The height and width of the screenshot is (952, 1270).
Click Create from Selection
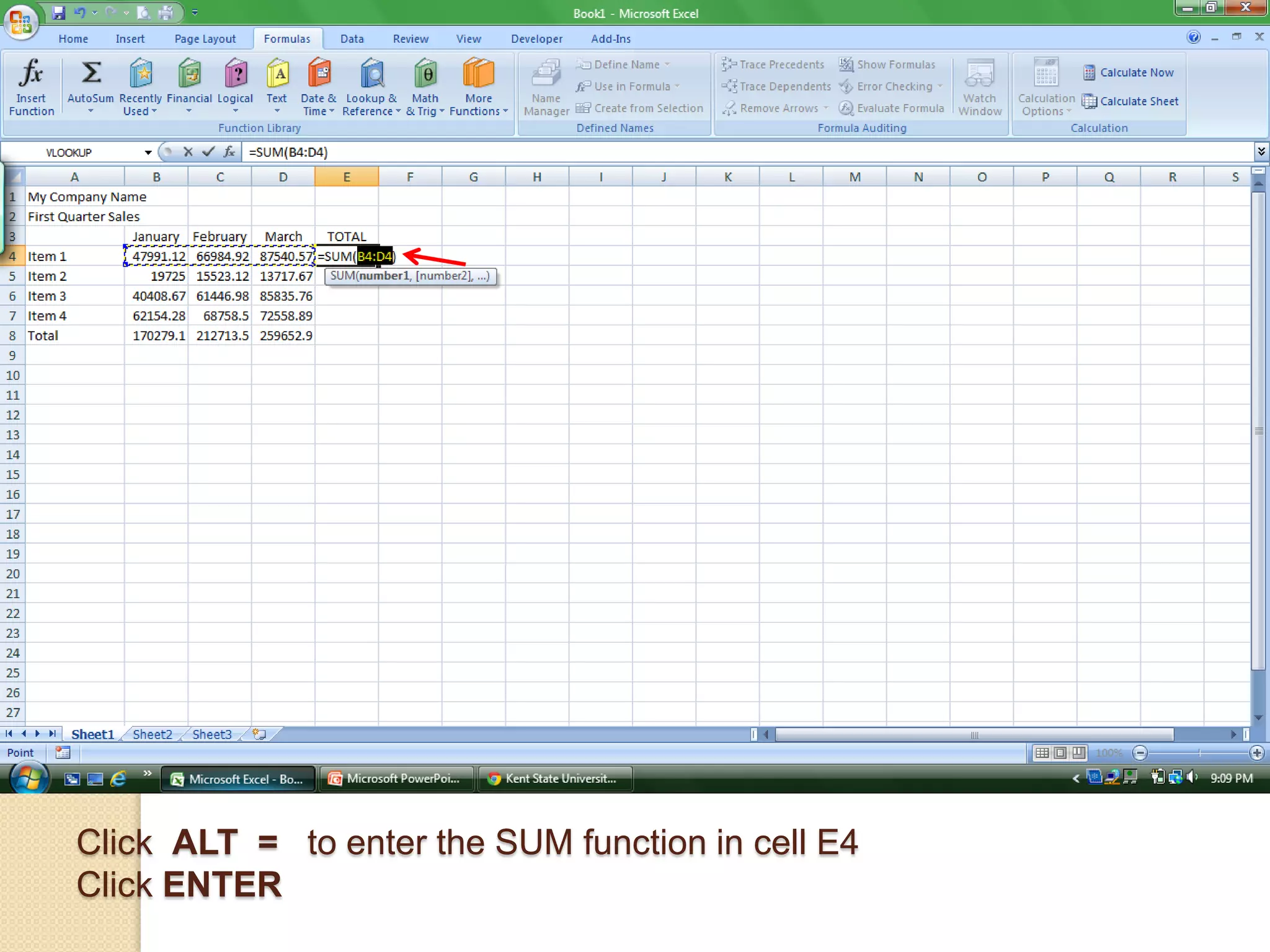tap(639, 108)
